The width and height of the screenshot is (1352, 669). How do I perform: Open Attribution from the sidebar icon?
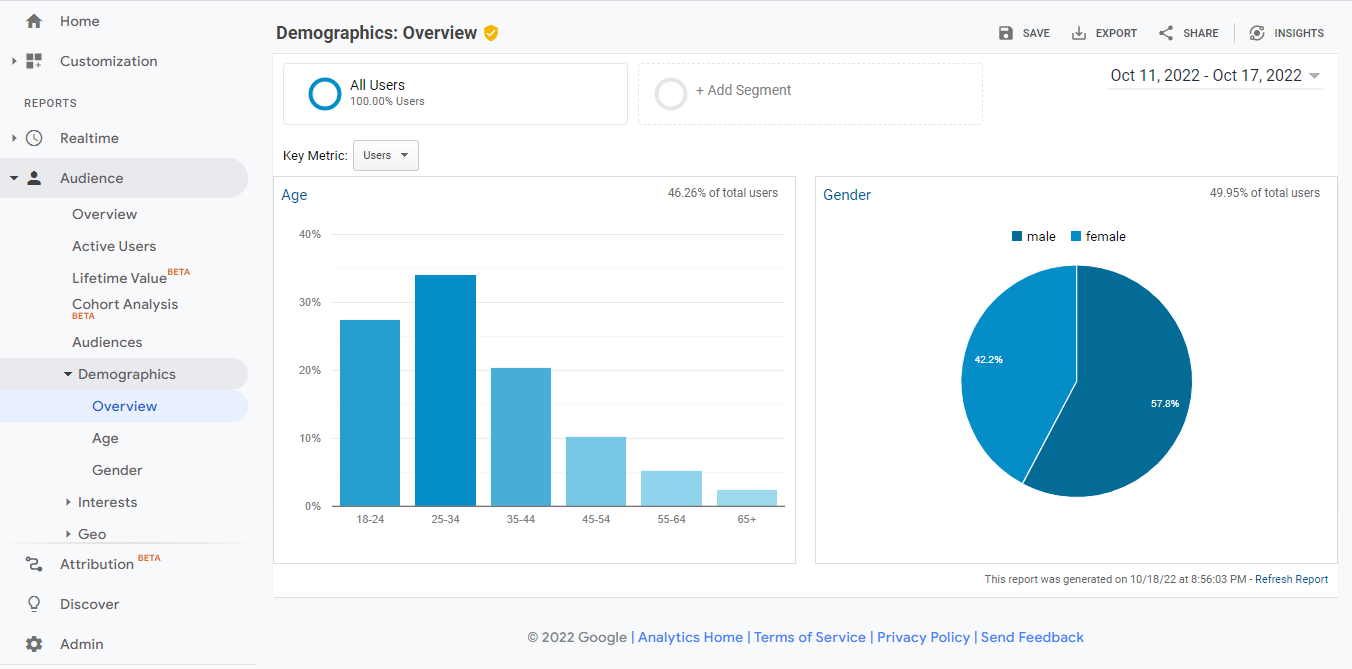[33, 563]
